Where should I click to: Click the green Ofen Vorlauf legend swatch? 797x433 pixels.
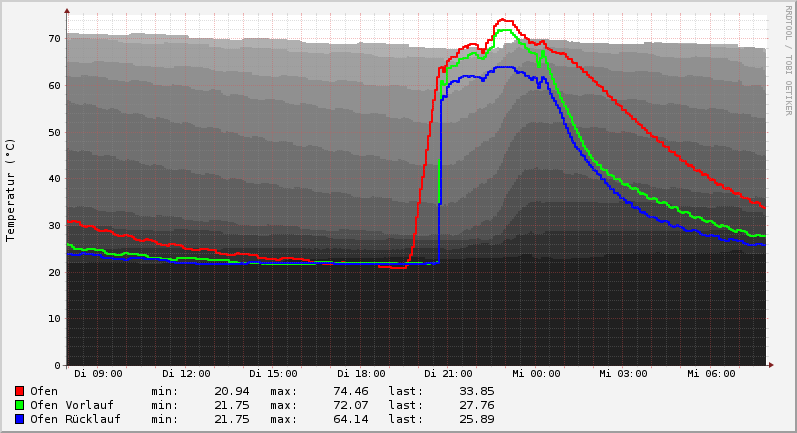pos(19,405)
